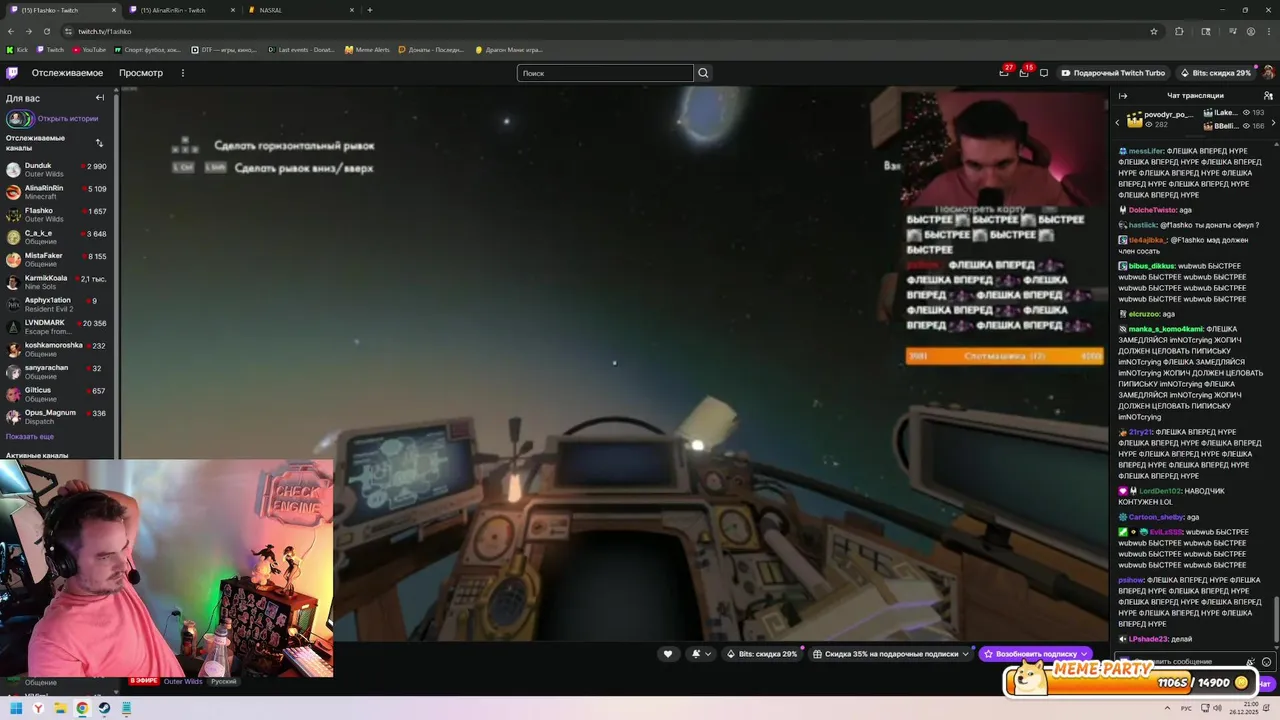Sort followed channels with arrows icon

99,143
